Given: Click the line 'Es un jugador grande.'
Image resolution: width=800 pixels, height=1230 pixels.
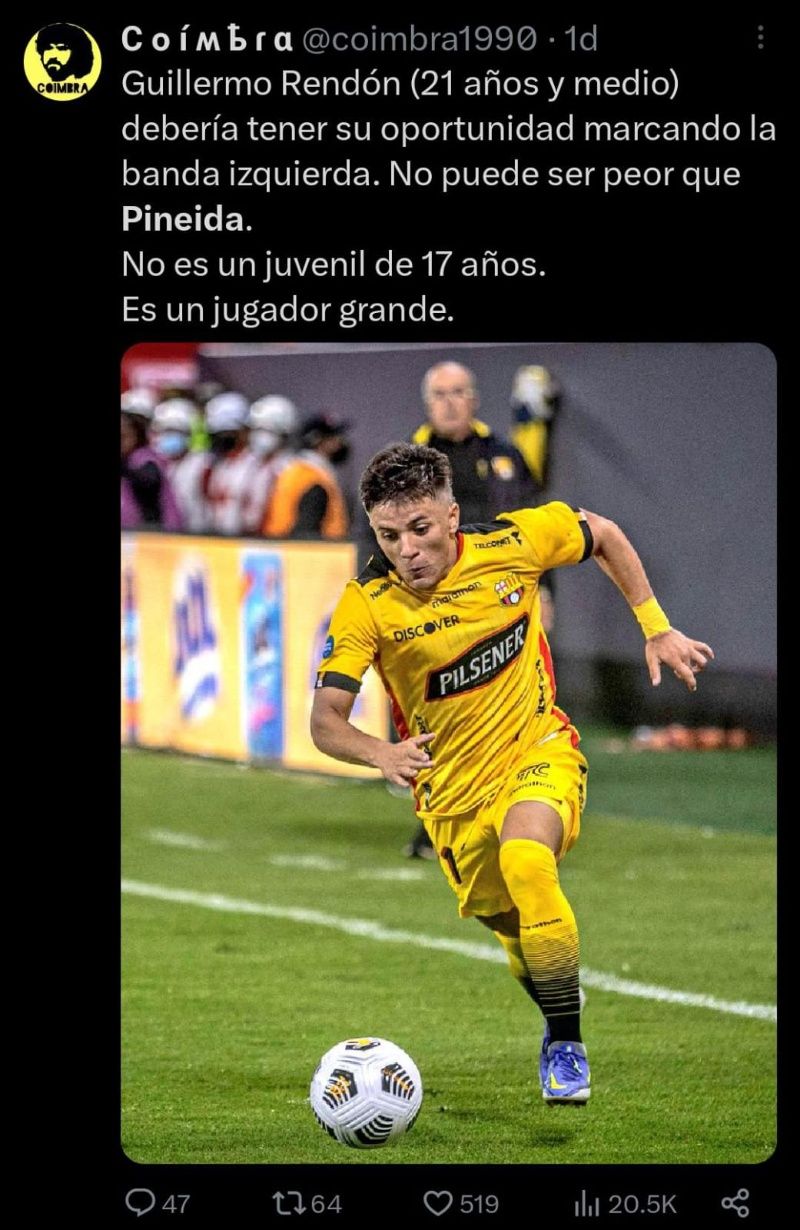Looking at the screenshot, I should tap(288, 310).
